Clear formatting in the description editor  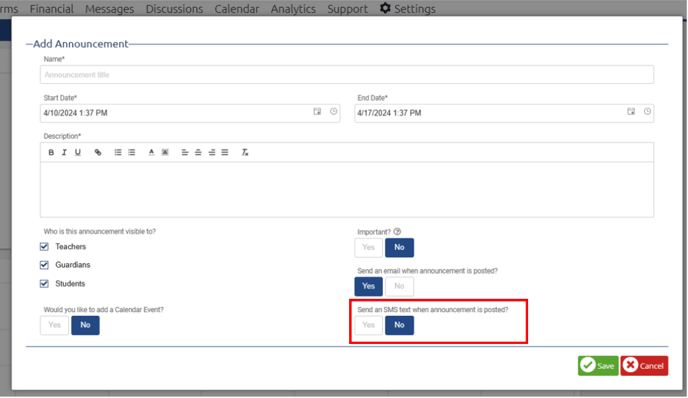pos(245,152)
